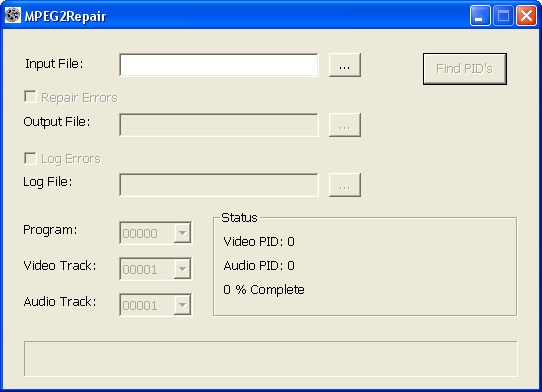Open the Audio Track combo box
The height and width of the screenshot is (392, 542).
pos(156,305)
